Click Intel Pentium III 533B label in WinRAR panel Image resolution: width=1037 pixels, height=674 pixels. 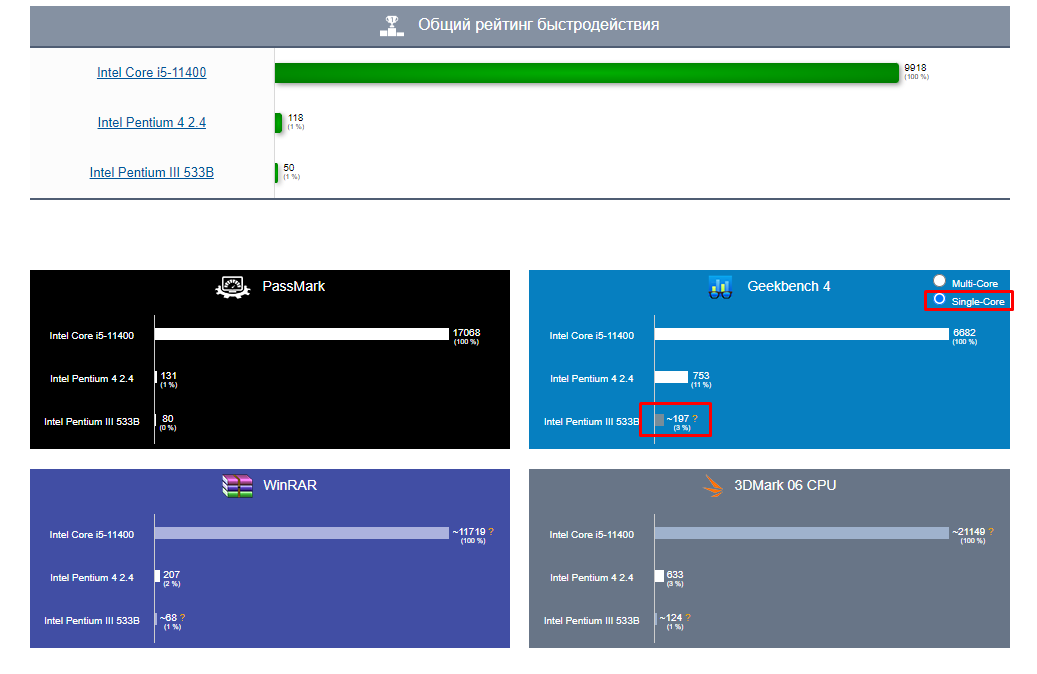(x=92, y=621)
